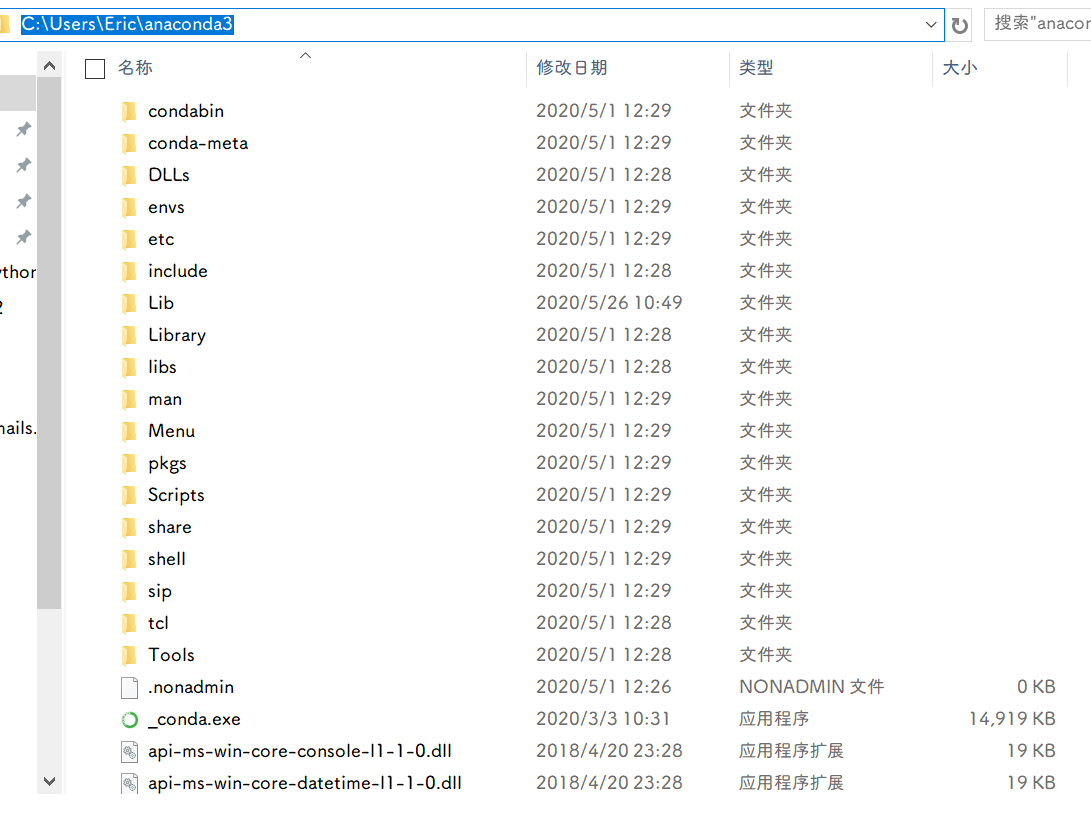
Task: Open the condabin folder icon
Action: coord(129,111)
